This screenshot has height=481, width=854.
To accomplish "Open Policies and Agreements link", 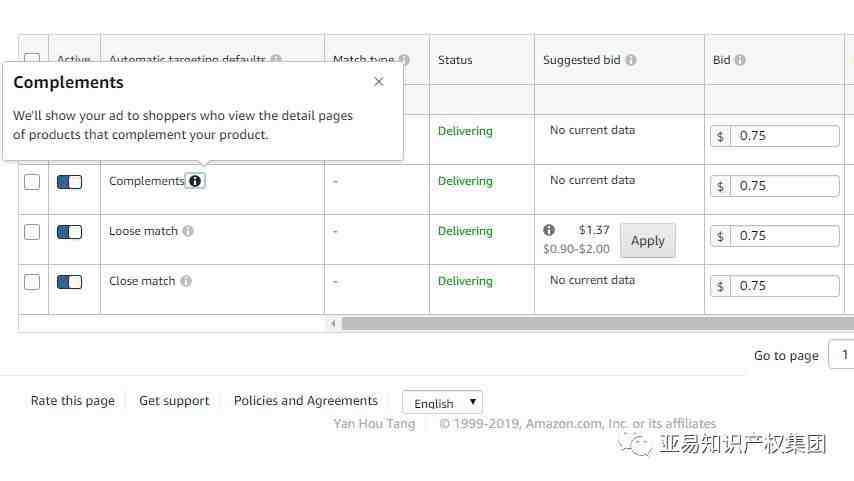I will click(x=306, y=401).
